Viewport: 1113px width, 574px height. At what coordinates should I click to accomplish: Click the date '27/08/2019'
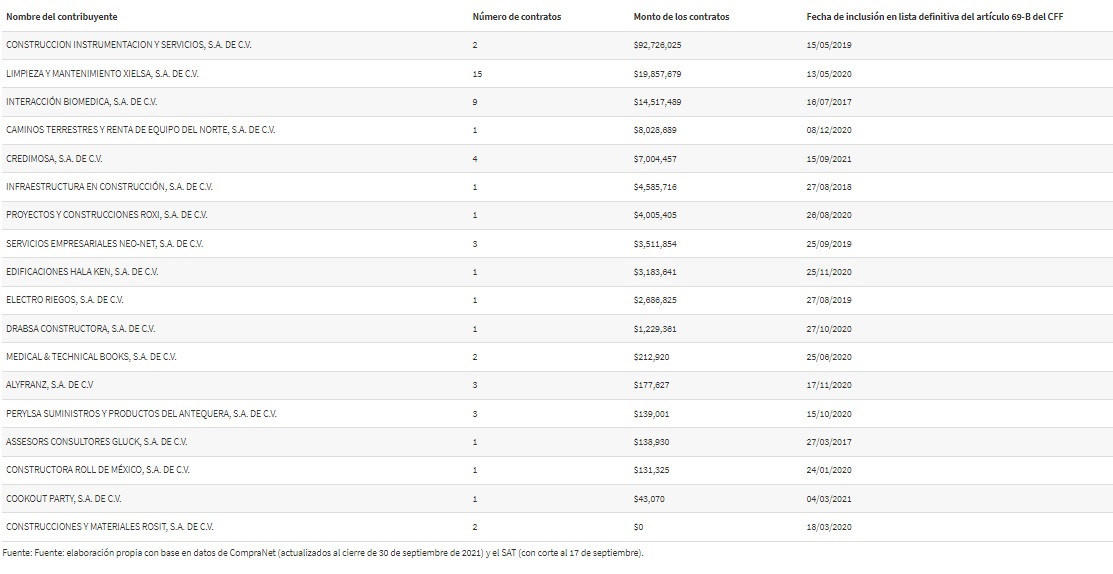(x=829, y=300)
